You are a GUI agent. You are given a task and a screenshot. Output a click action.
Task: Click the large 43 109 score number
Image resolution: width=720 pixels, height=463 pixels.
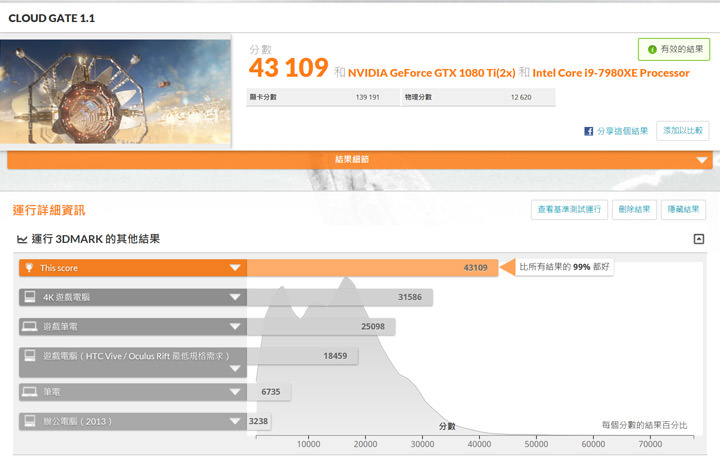coord(288,68)
